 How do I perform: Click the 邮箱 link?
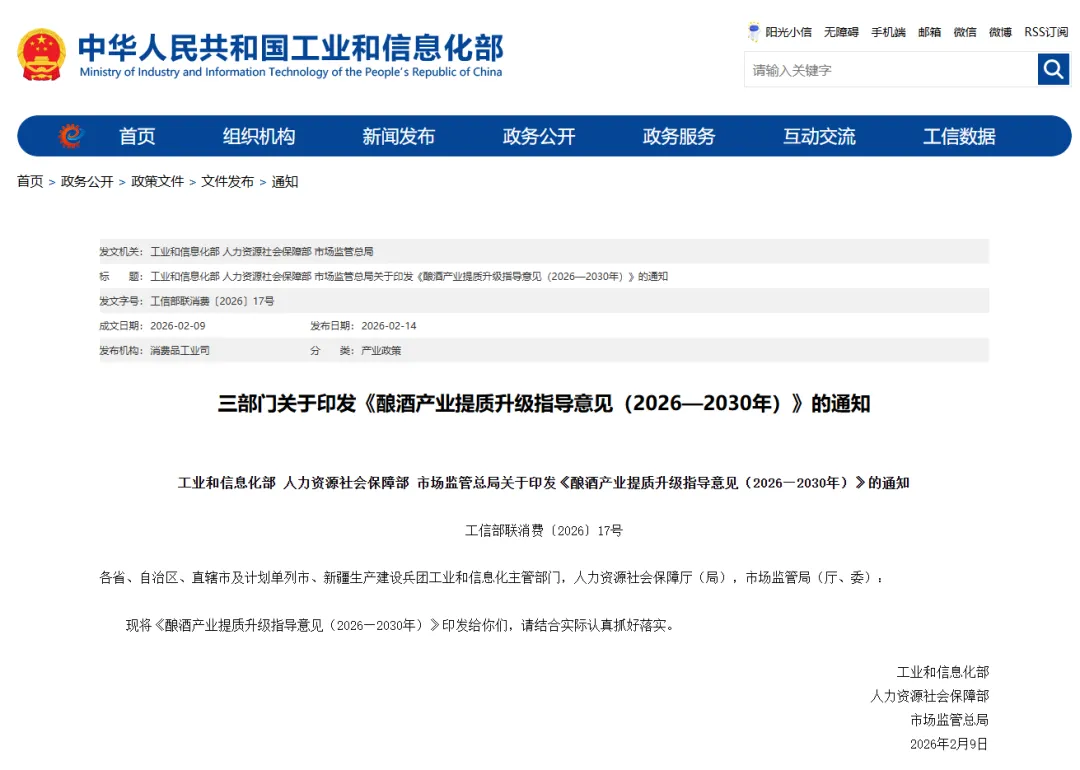pos(930,32)
